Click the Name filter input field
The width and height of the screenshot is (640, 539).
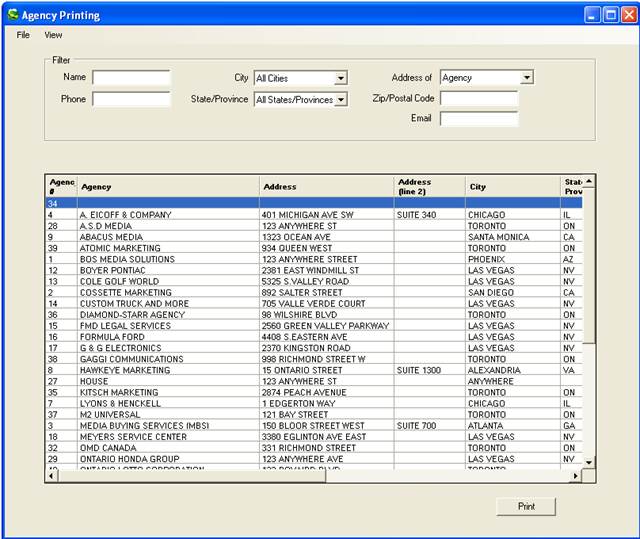[131, 78]
